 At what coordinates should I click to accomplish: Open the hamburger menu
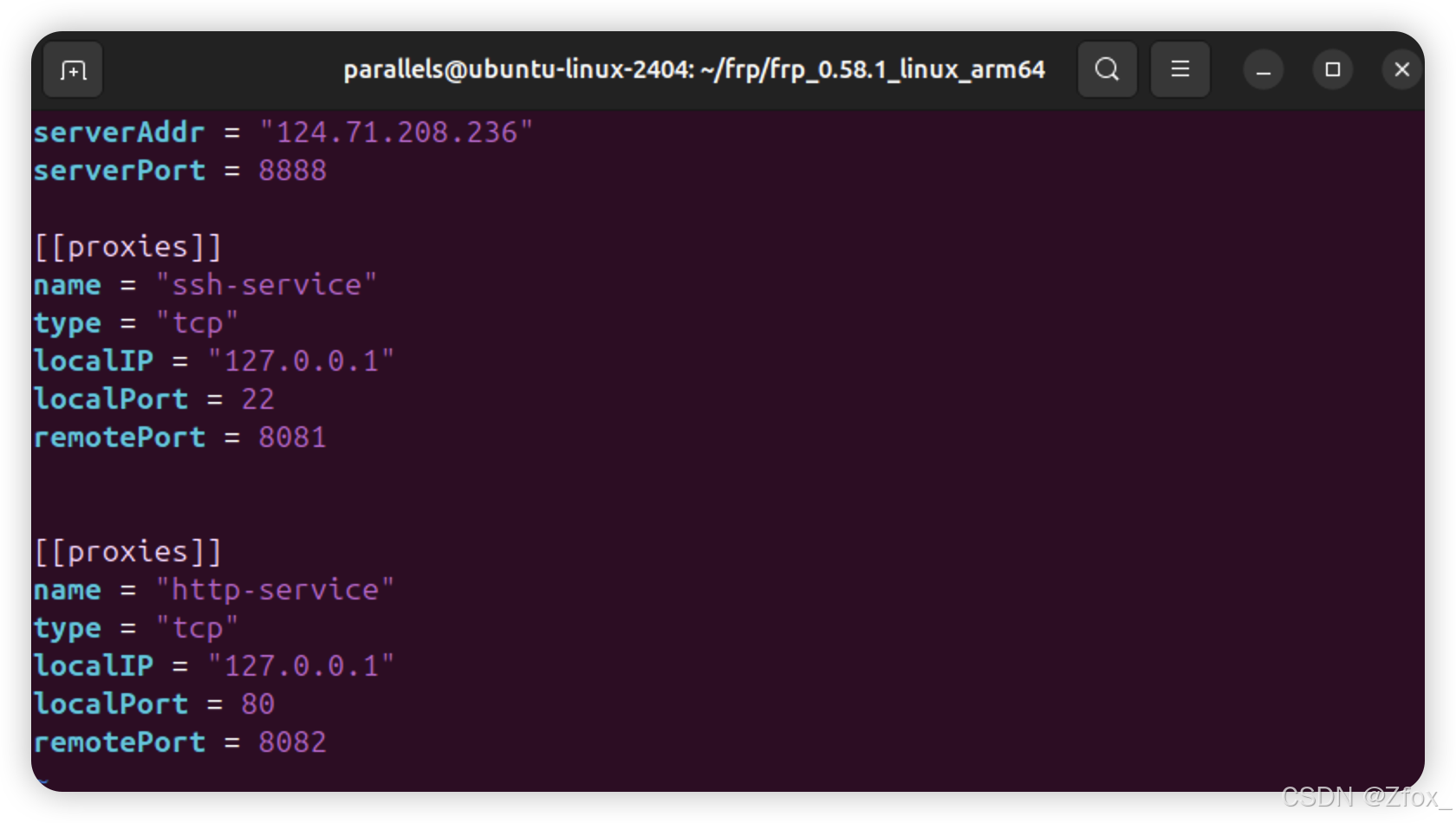(1180, 69)
